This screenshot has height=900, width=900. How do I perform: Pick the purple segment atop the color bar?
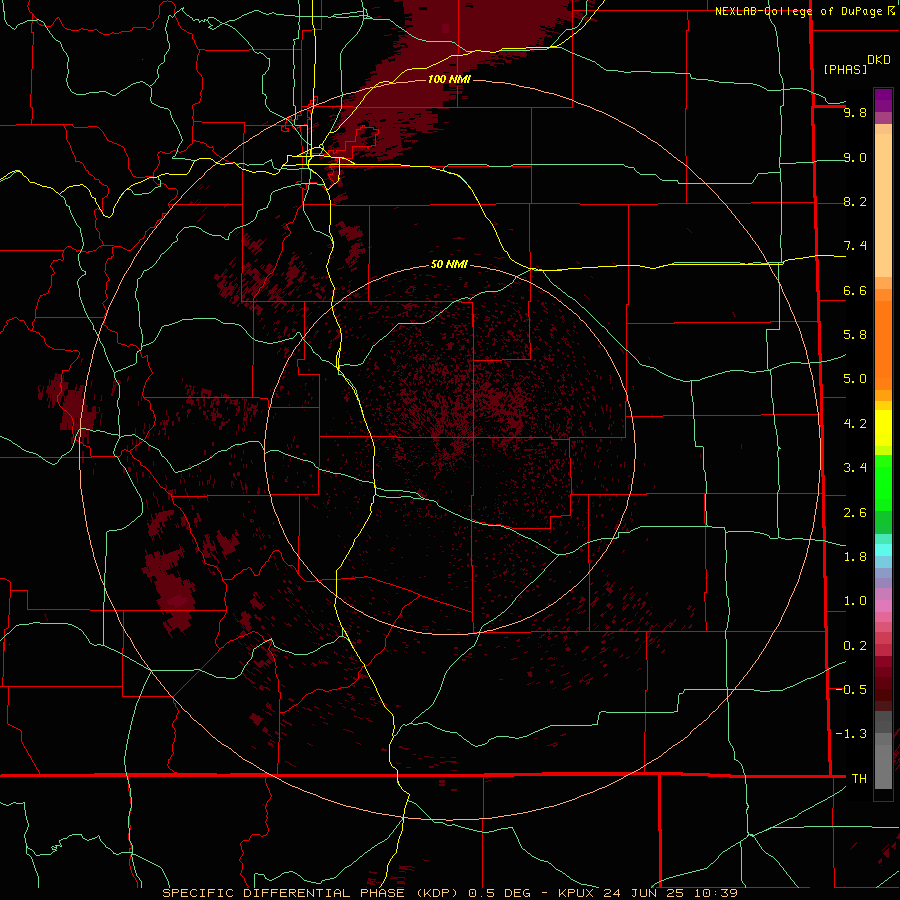[x=883, y=100]
